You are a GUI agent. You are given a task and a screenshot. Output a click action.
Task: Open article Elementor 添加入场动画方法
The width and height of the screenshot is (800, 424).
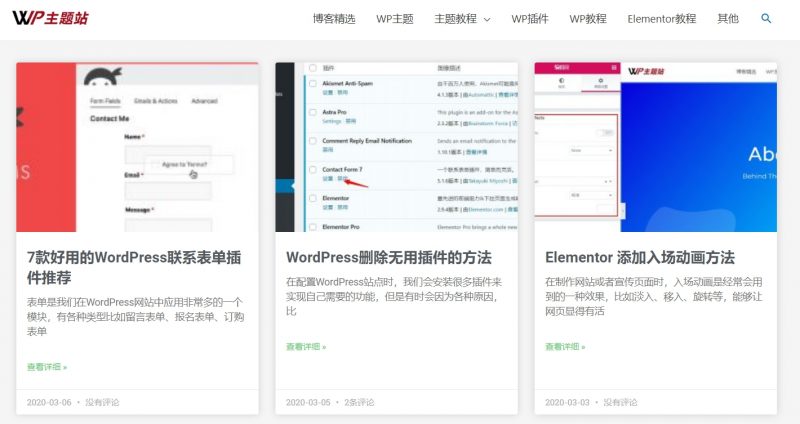click(x=640, y=257)
